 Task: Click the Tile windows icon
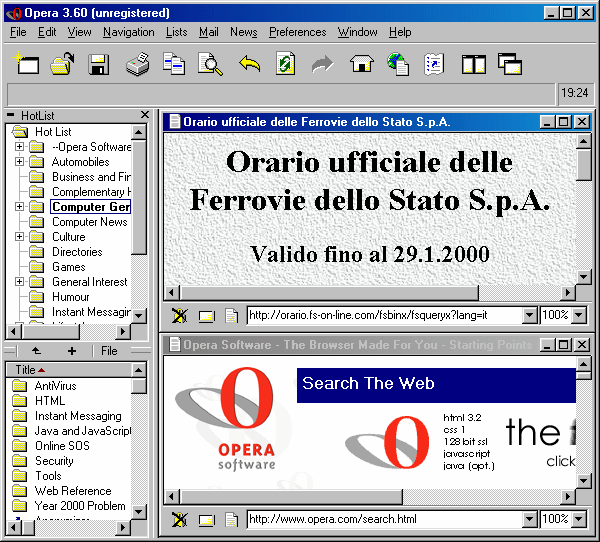pos(473,65)
